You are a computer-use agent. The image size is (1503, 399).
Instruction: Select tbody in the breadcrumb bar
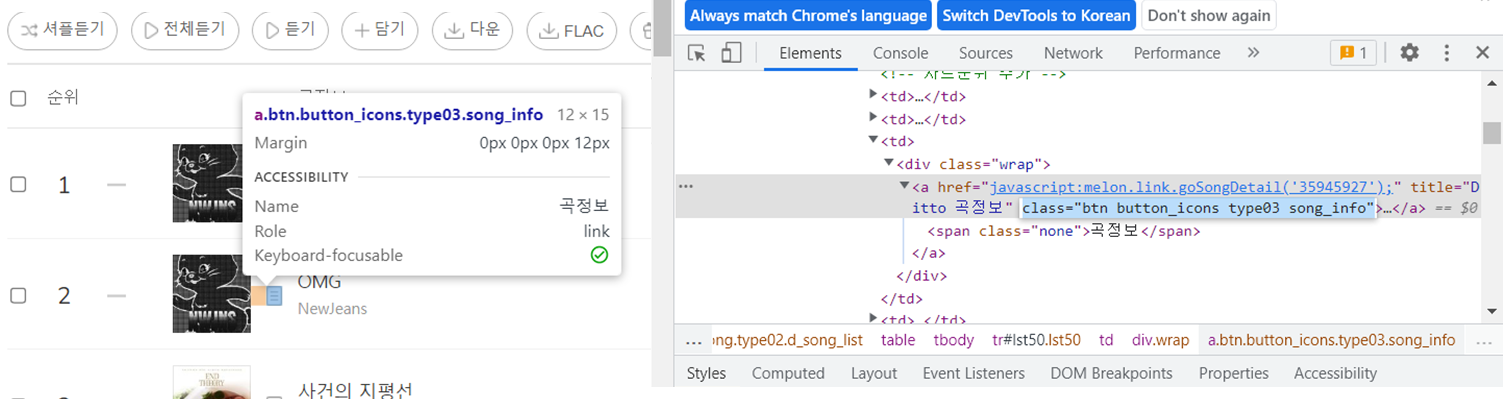(x=953, y=340)
